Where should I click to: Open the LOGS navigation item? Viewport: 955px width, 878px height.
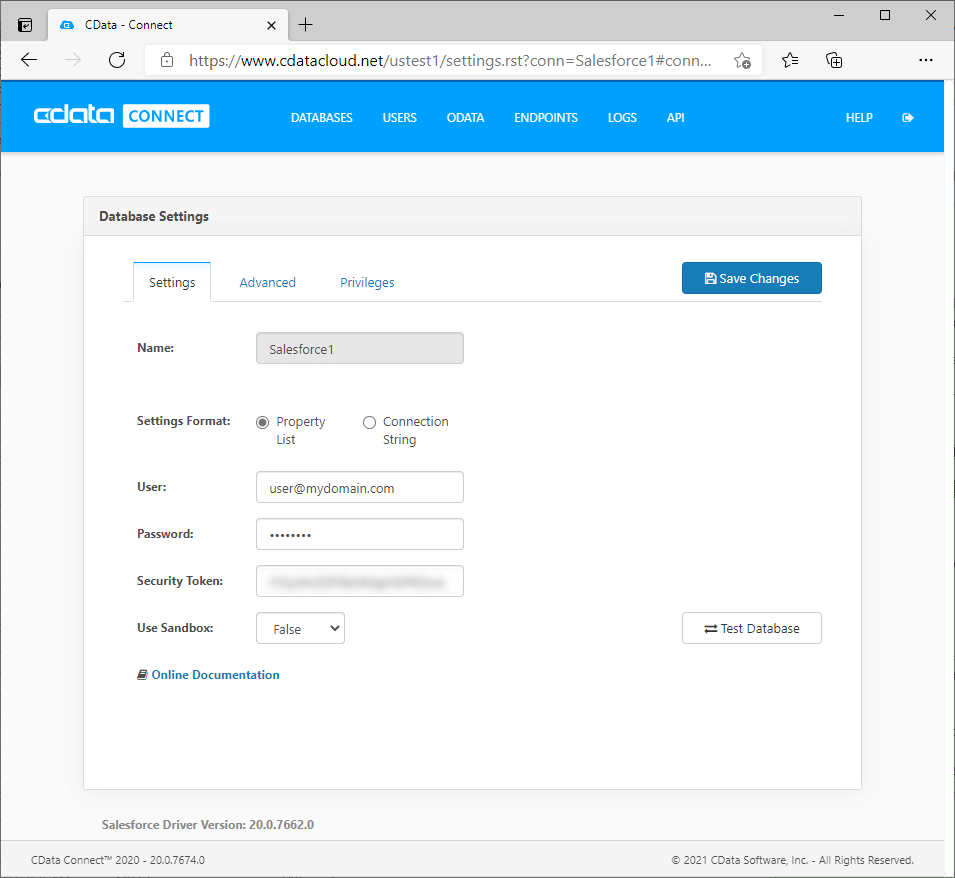pyautogui.click(x=622, y=117)
